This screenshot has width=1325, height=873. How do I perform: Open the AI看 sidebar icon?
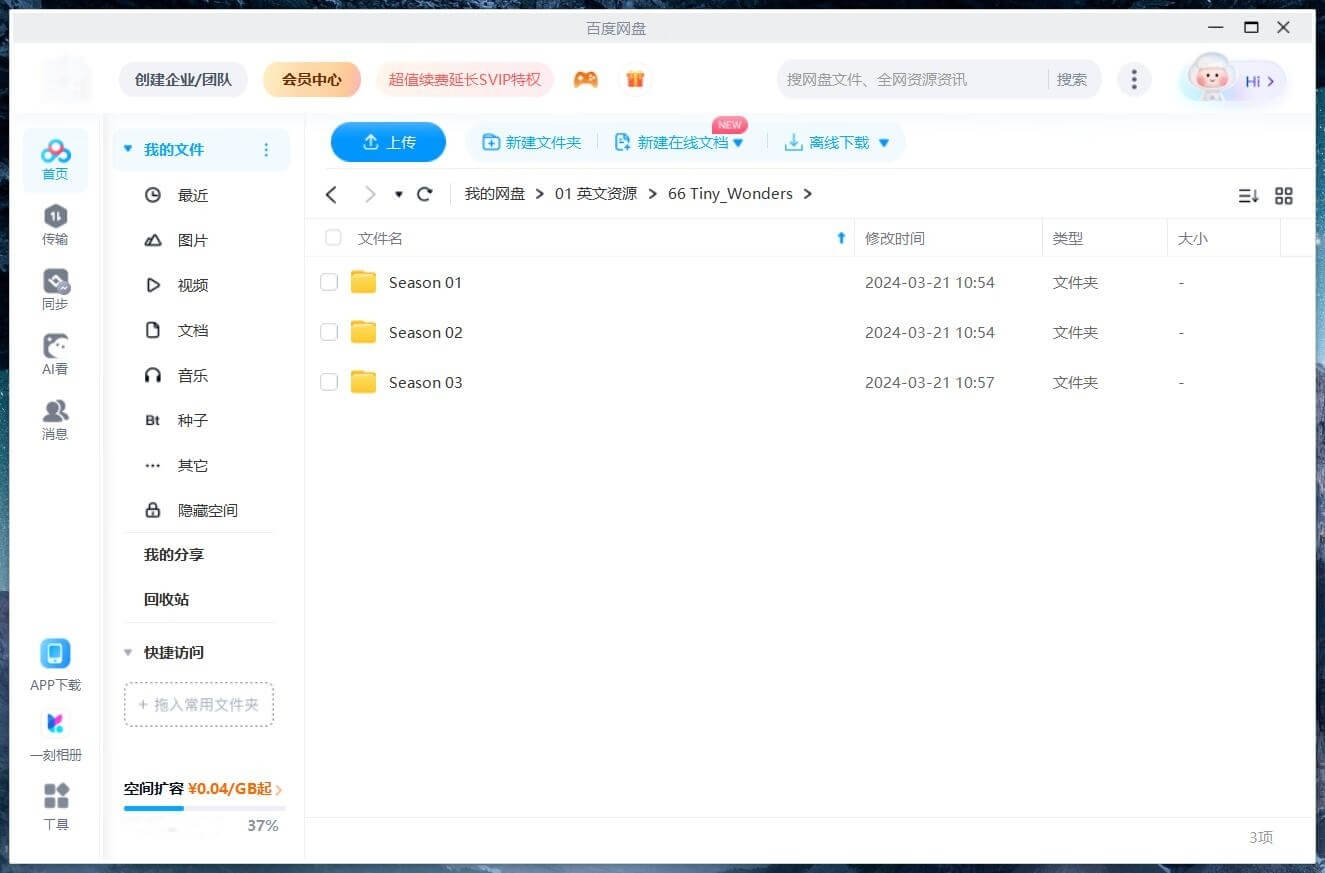[x=55, y=347]
